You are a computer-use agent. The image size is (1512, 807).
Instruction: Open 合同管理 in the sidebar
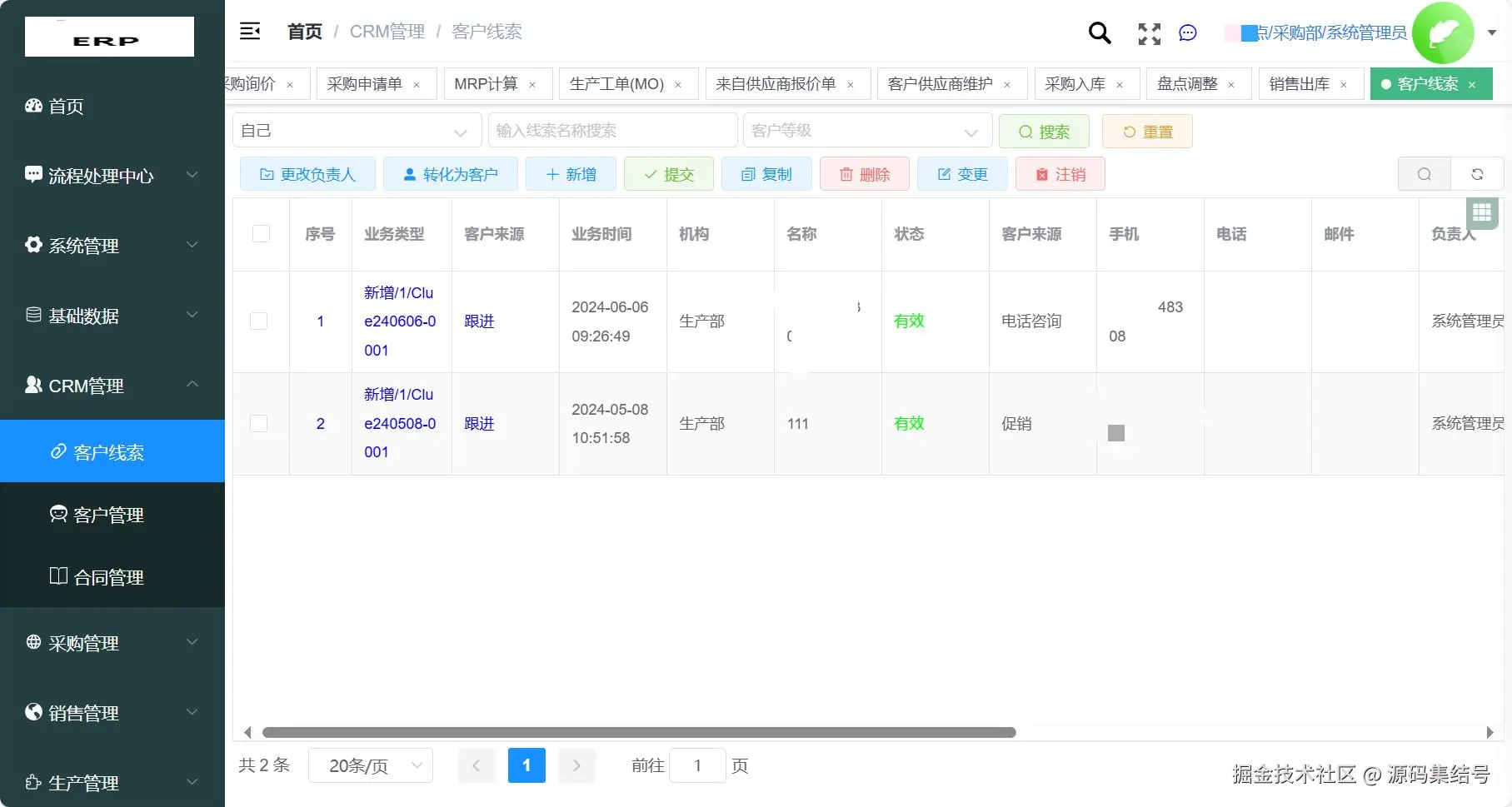[112, 577]
